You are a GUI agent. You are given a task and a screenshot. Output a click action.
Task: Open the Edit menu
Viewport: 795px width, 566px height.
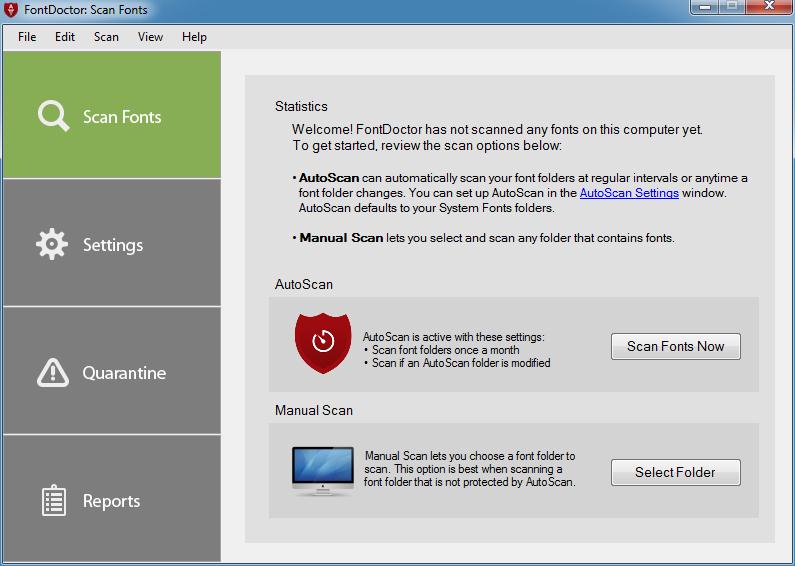pyautogui.click(x=65, y=37)
